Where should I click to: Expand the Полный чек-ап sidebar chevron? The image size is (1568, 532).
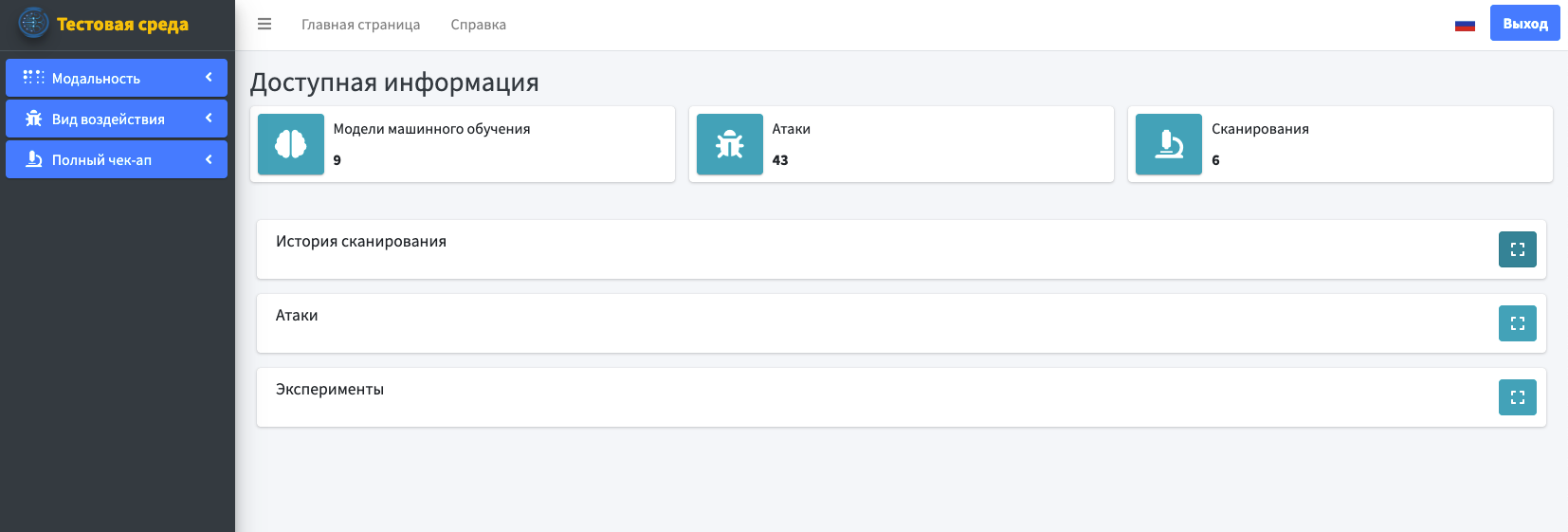(209, 159)
